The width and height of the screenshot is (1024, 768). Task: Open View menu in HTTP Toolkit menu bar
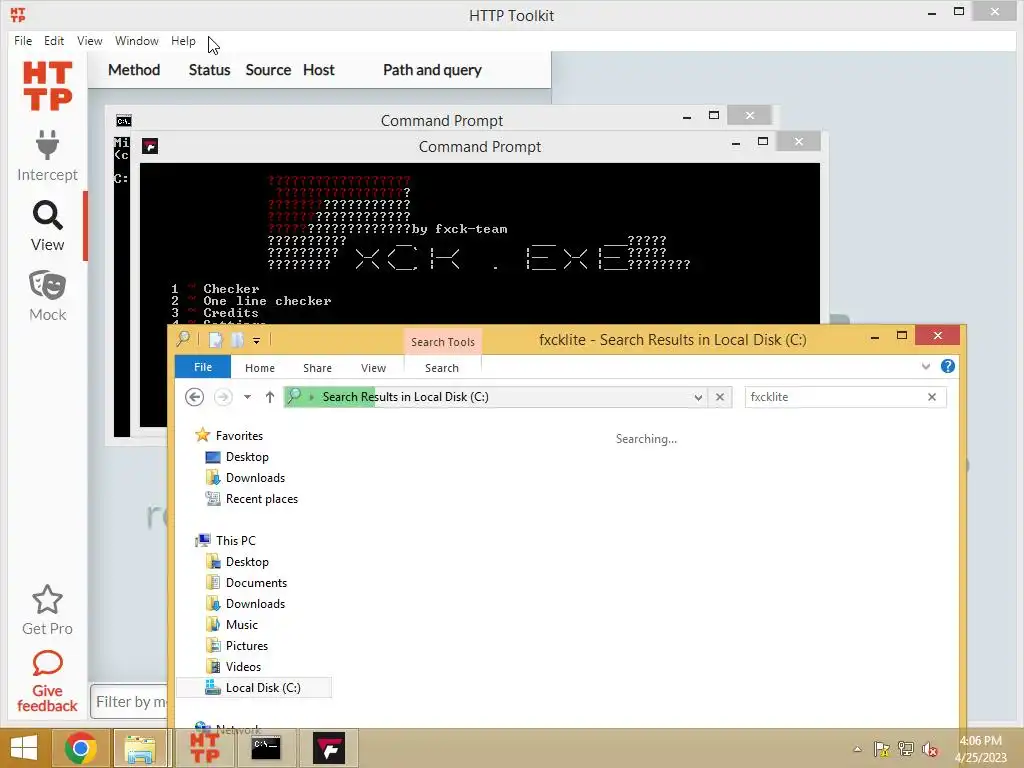[89, 40]
